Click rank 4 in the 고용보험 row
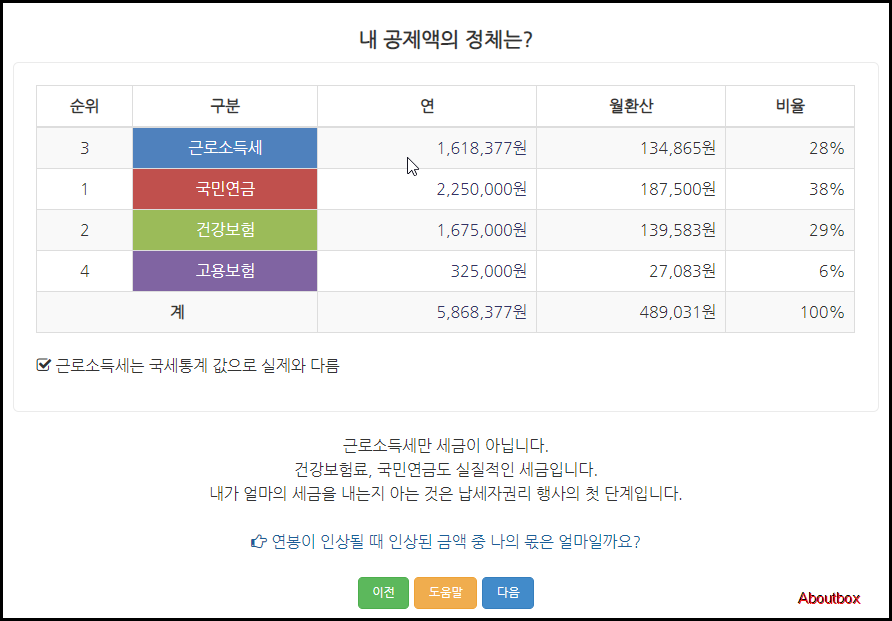Image resolution: width=892 pixels, height=621 pixels. (x=85, y=271)
